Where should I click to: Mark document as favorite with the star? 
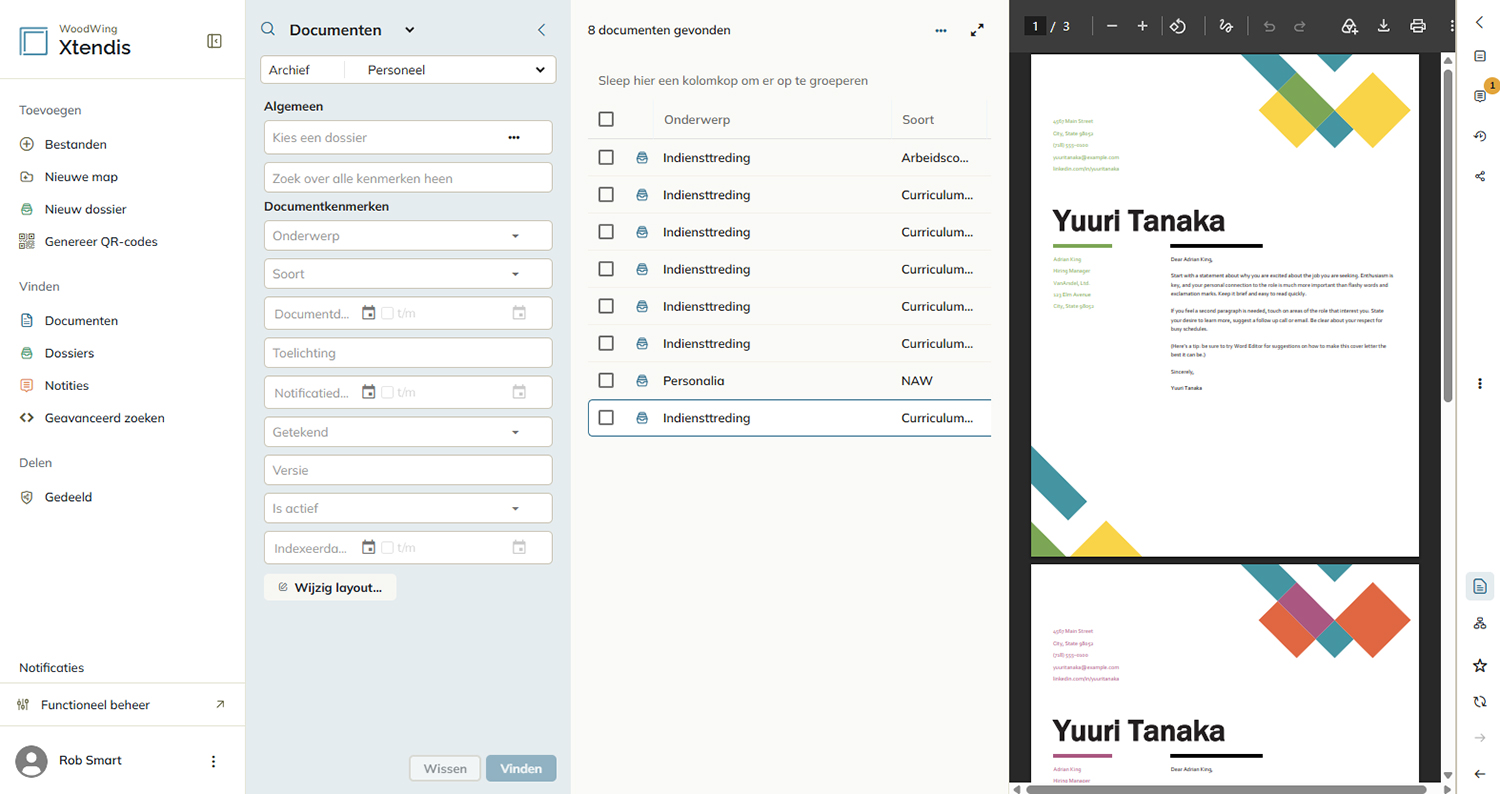tap(1480, 665)
